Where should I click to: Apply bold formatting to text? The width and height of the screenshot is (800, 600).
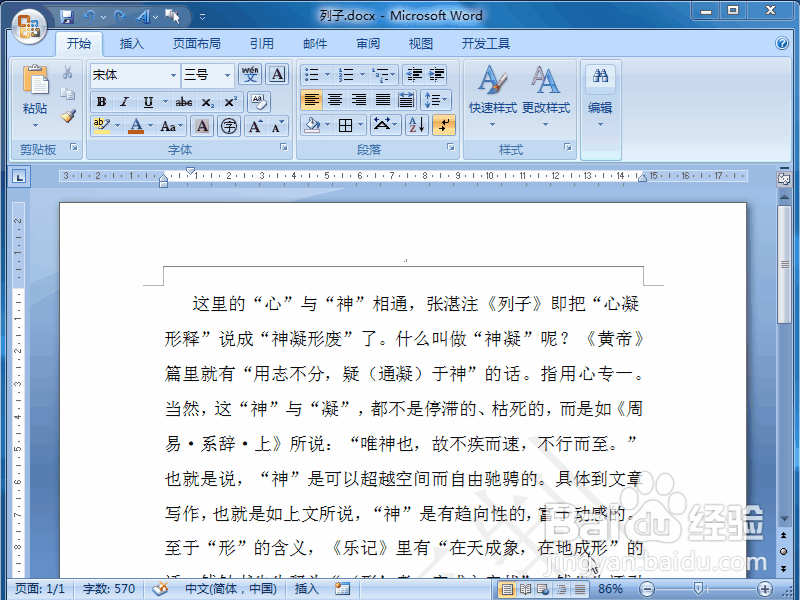(100, 101)
